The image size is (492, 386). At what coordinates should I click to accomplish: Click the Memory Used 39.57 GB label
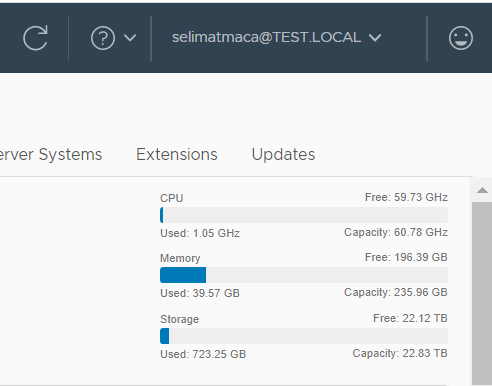pos(200,293)
